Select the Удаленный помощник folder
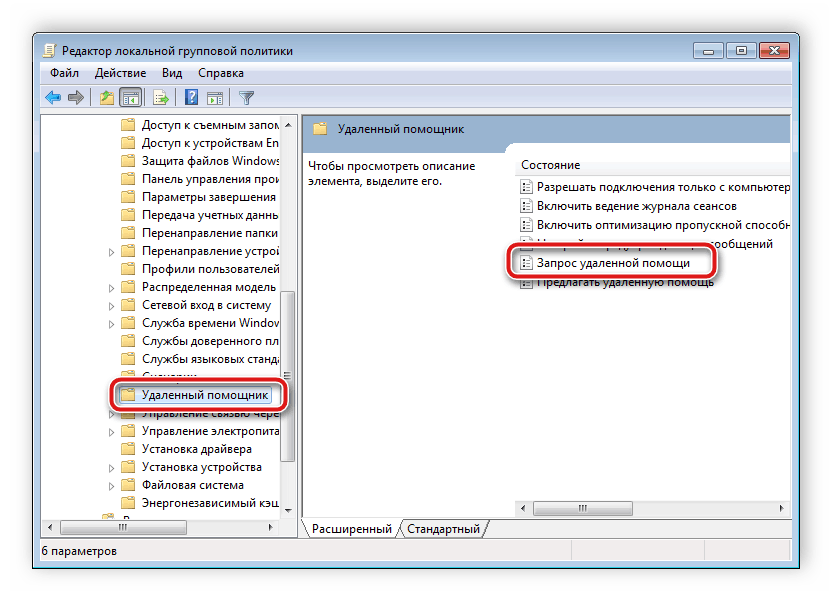The image size is (832, 601). click(202, 395)
